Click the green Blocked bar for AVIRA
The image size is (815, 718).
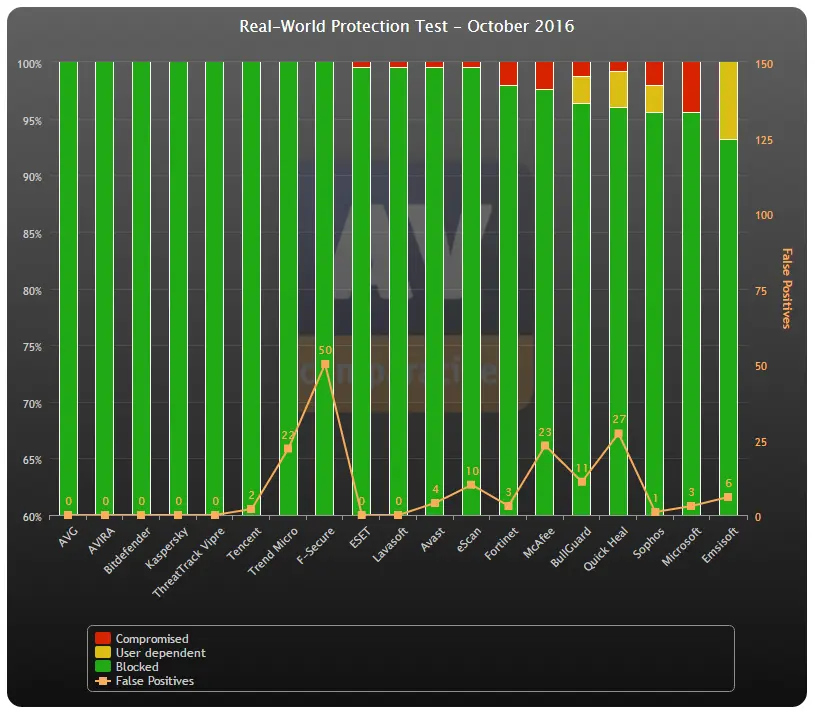click(104, 289)
